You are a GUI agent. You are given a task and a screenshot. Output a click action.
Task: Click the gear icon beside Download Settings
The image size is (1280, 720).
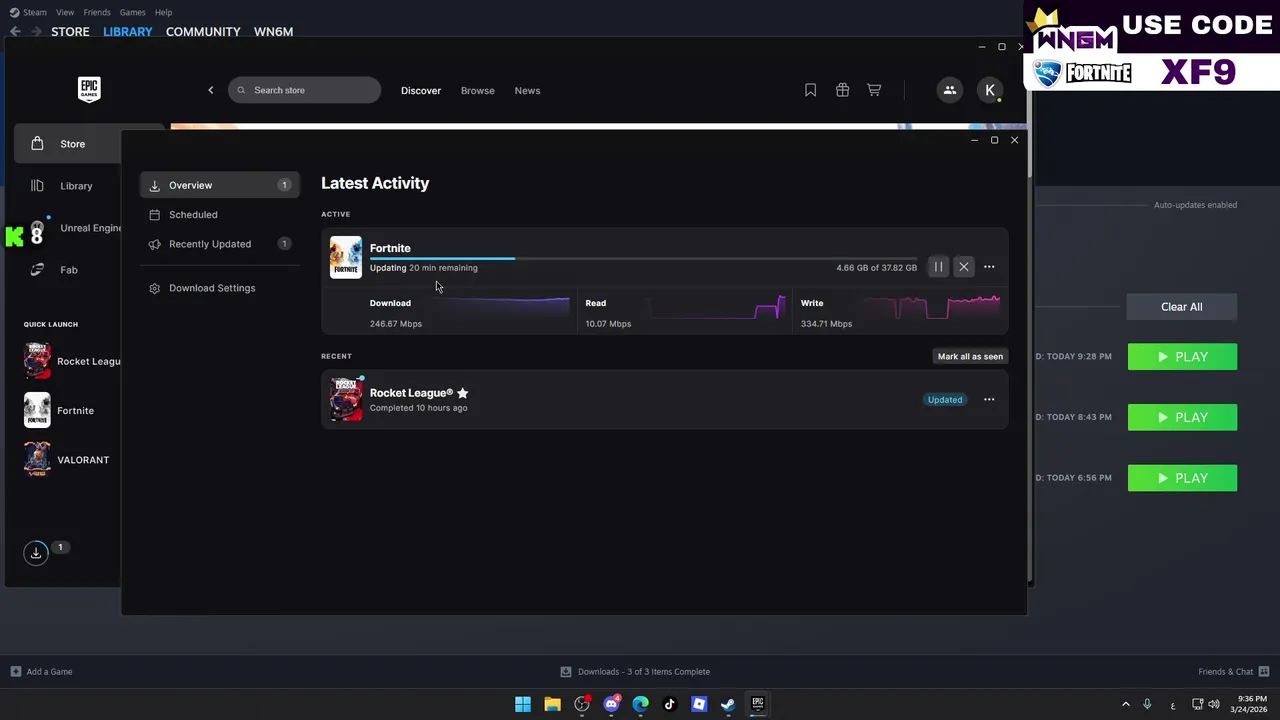point(154,288)
